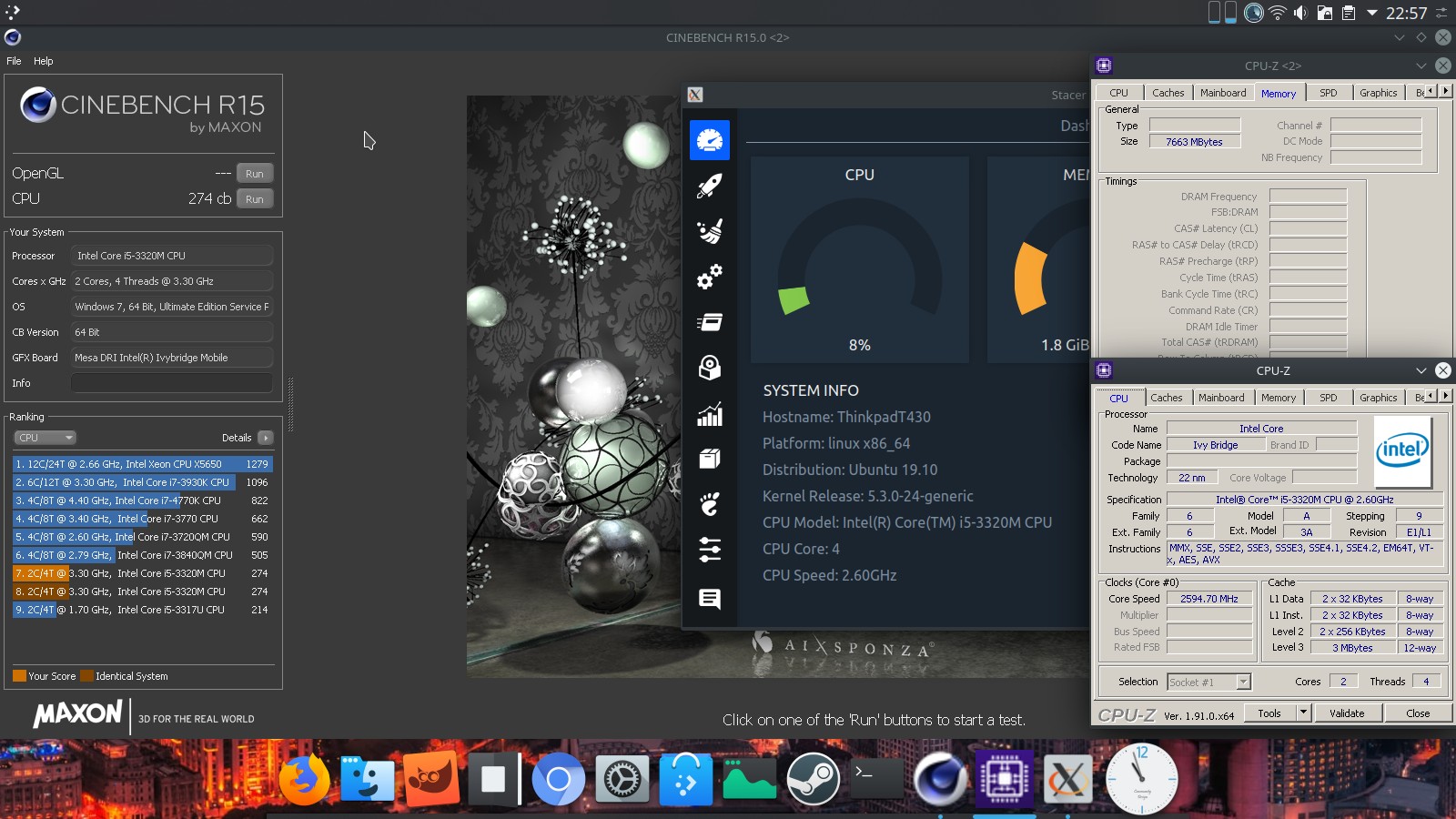
Task: Switch to Graphics tab in CPU-Z <2>
Action: pos(1378,93)
